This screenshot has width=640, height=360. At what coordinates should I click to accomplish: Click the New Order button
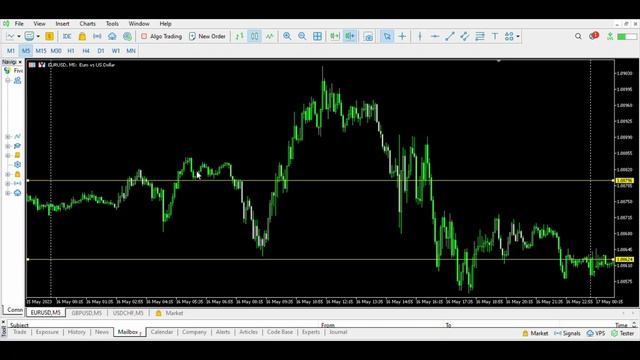pos(207,36)
